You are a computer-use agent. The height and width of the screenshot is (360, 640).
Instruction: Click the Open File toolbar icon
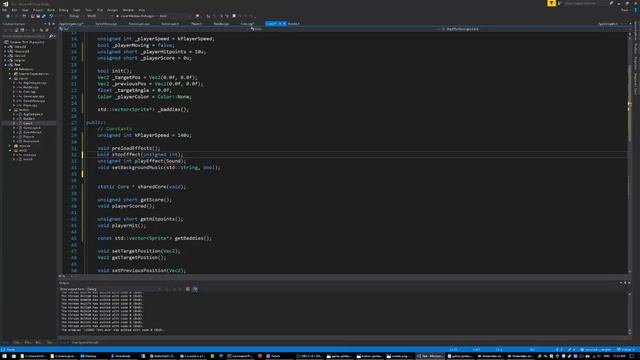pos(33,16)
